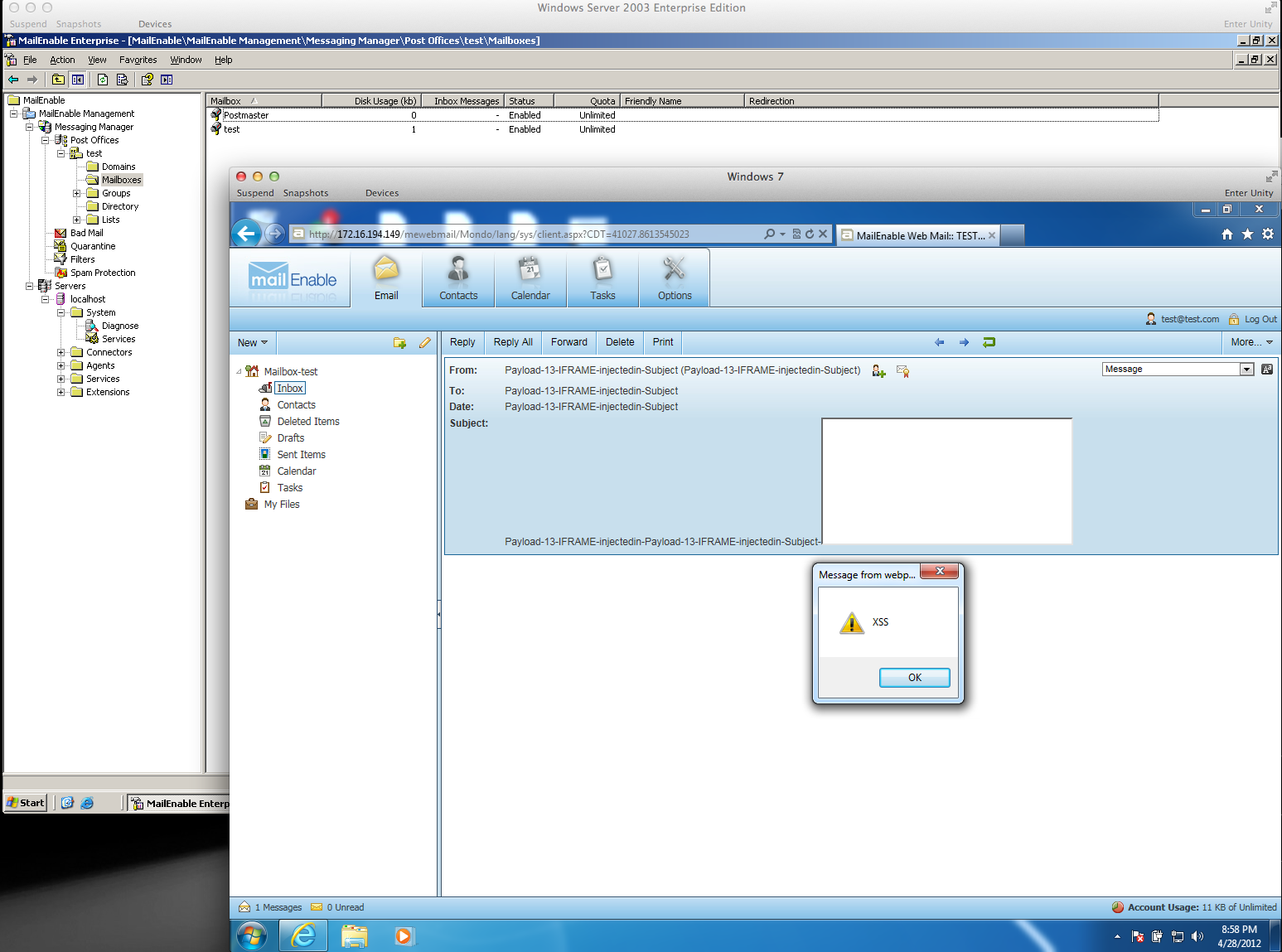The image size is (1282, 952).
Task: Open the Window menu in MailEnable
Action: [186, 60]
